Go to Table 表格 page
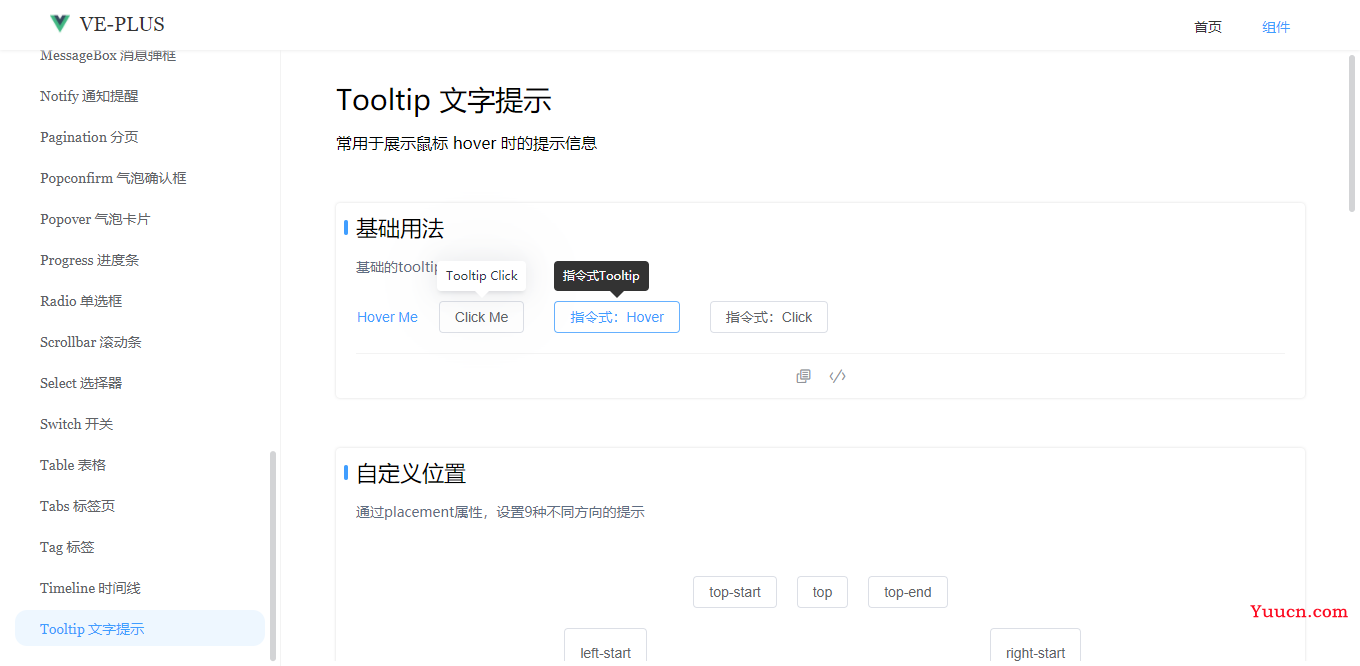 tap(73, 465)
